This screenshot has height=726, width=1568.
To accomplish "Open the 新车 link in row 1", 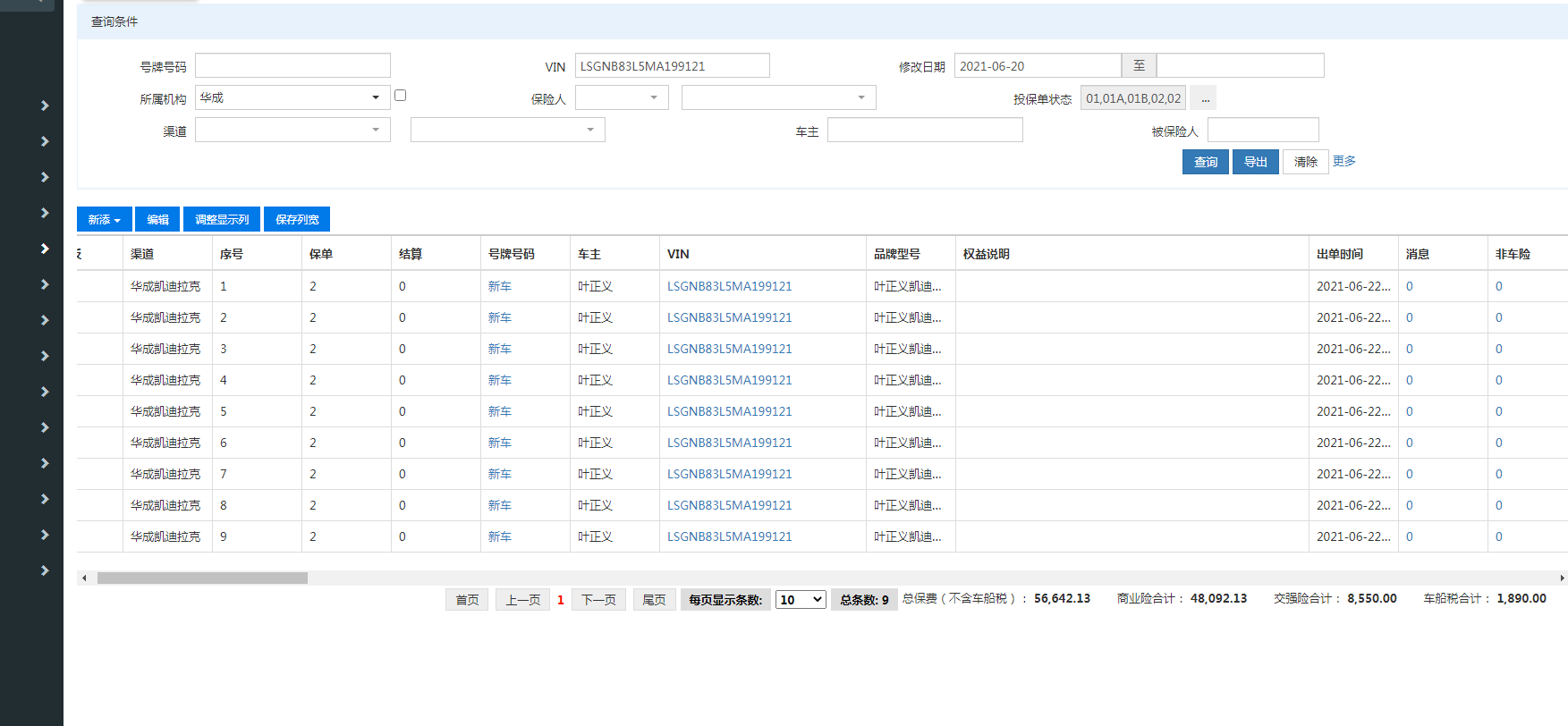I will (499, 287).
